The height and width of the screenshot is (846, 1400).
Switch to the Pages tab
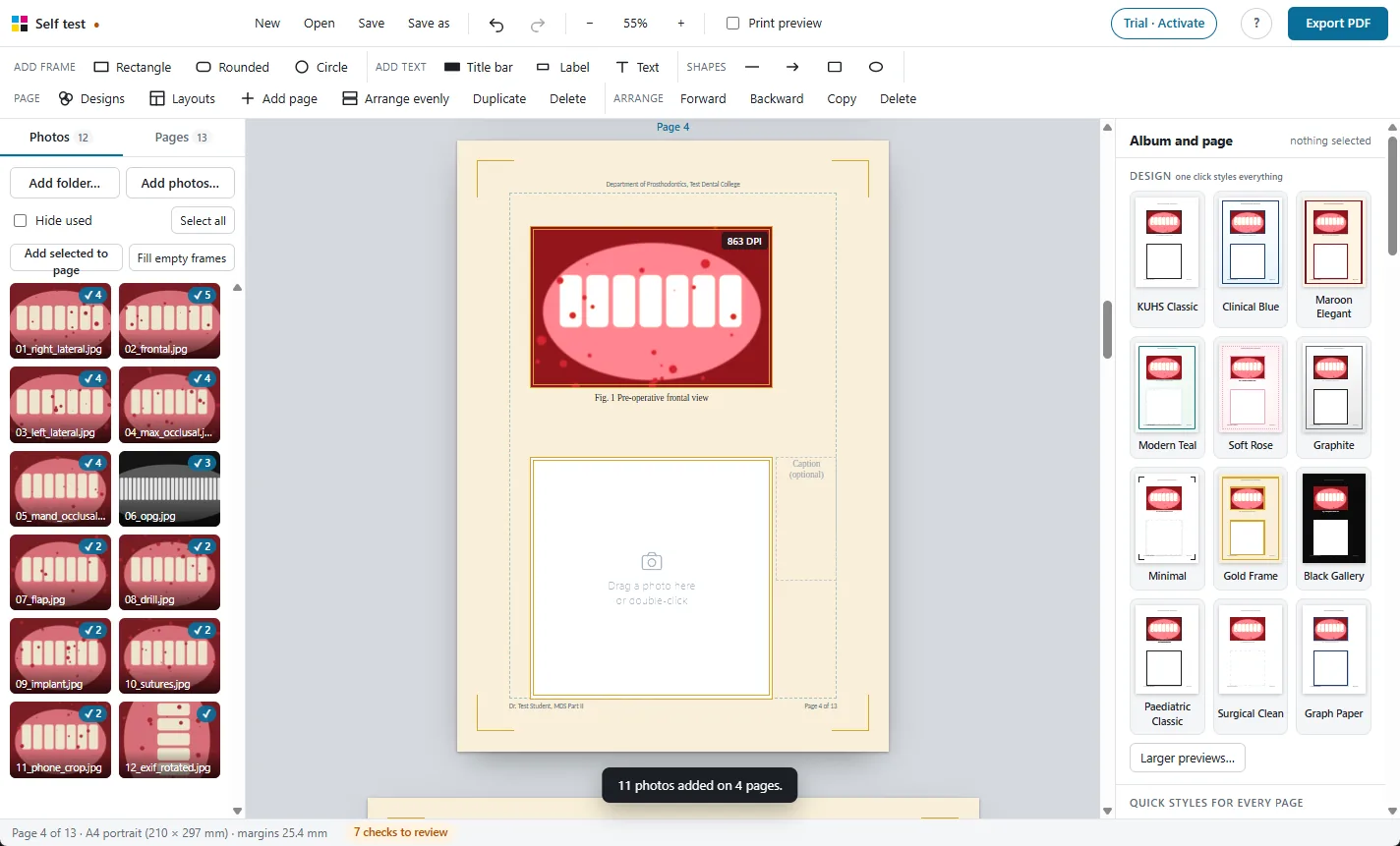[182, 138]
